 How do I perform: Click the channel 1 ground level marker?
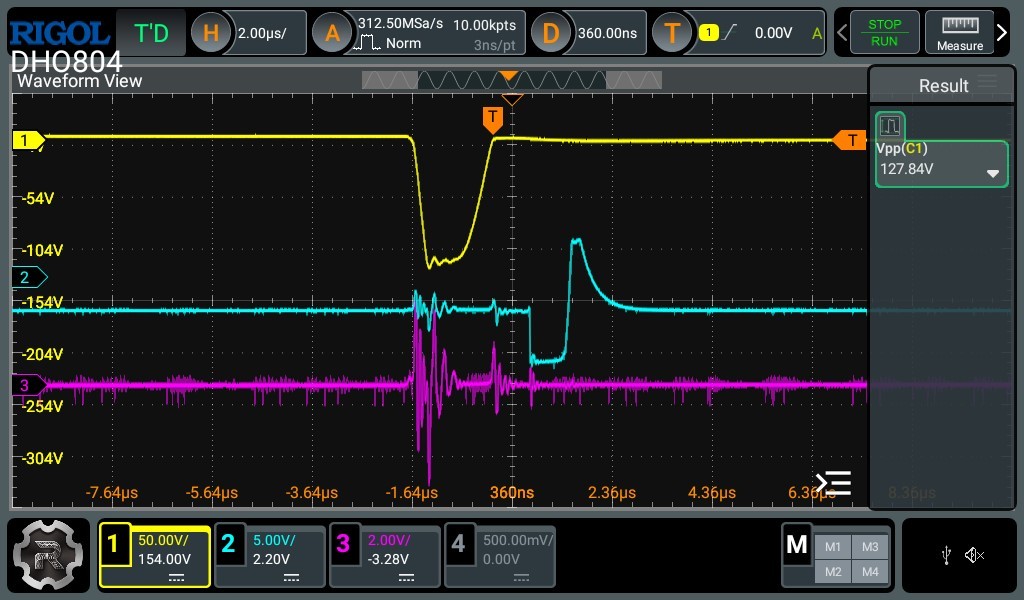[29, 140]
